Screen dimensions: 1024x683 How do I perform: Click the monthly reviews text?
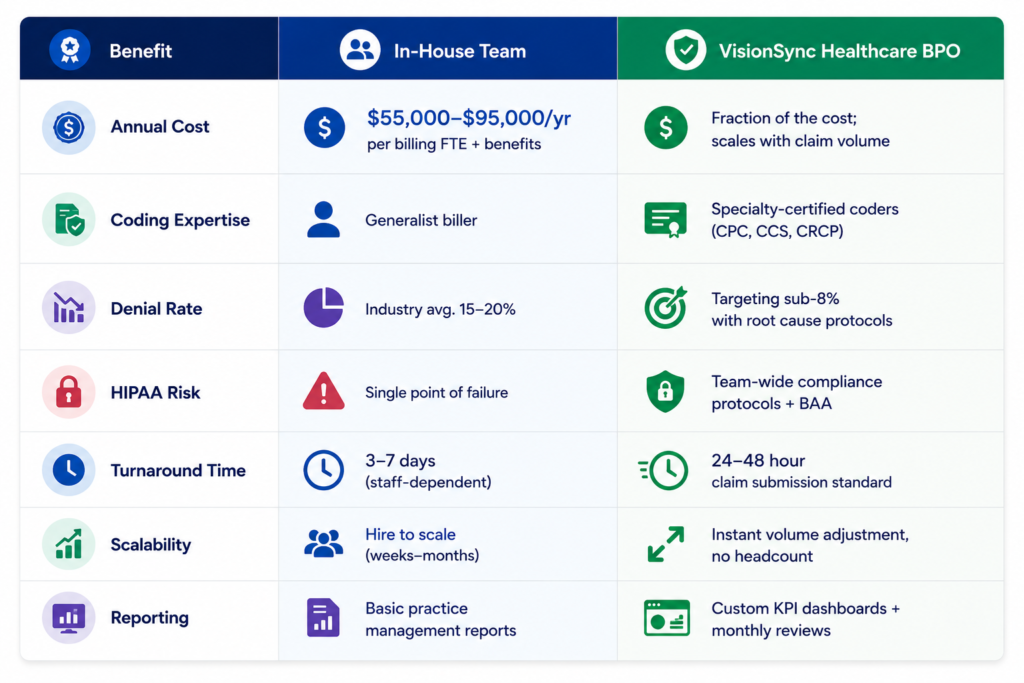(x=771, y=631)
